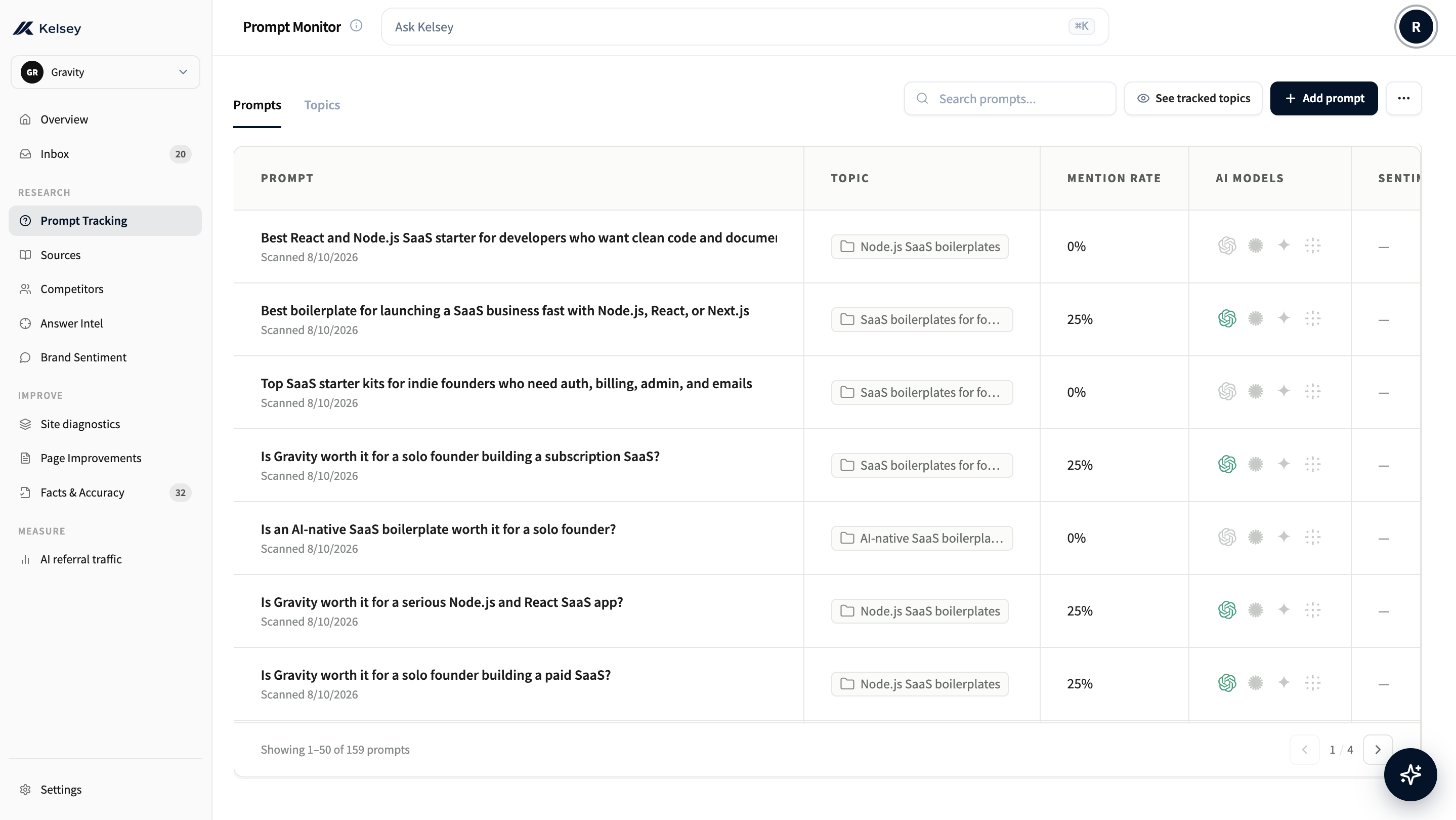Click dotted grid icon in subscription SaaS row
The height and width of the screenshot is (820, 1456).
tap(1313, 464)
